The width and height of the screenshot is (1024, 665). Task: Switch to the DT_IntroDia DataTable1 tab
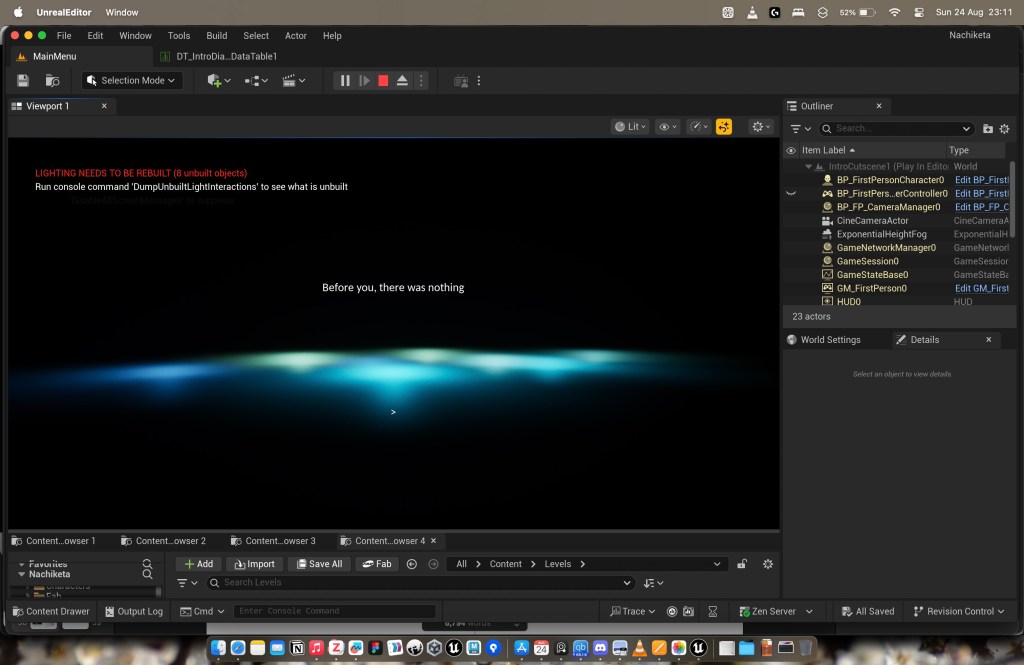point(226,56)
